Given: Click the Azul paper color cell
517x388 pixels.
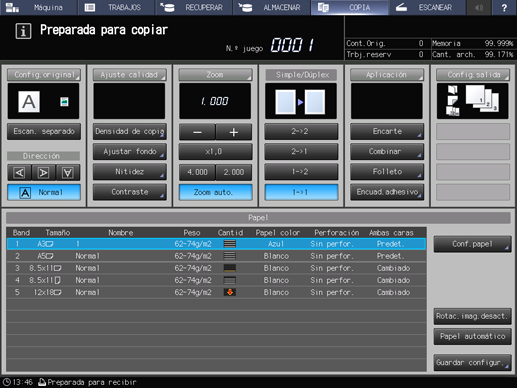Looking at the screenshot, I should coord(276,244).
